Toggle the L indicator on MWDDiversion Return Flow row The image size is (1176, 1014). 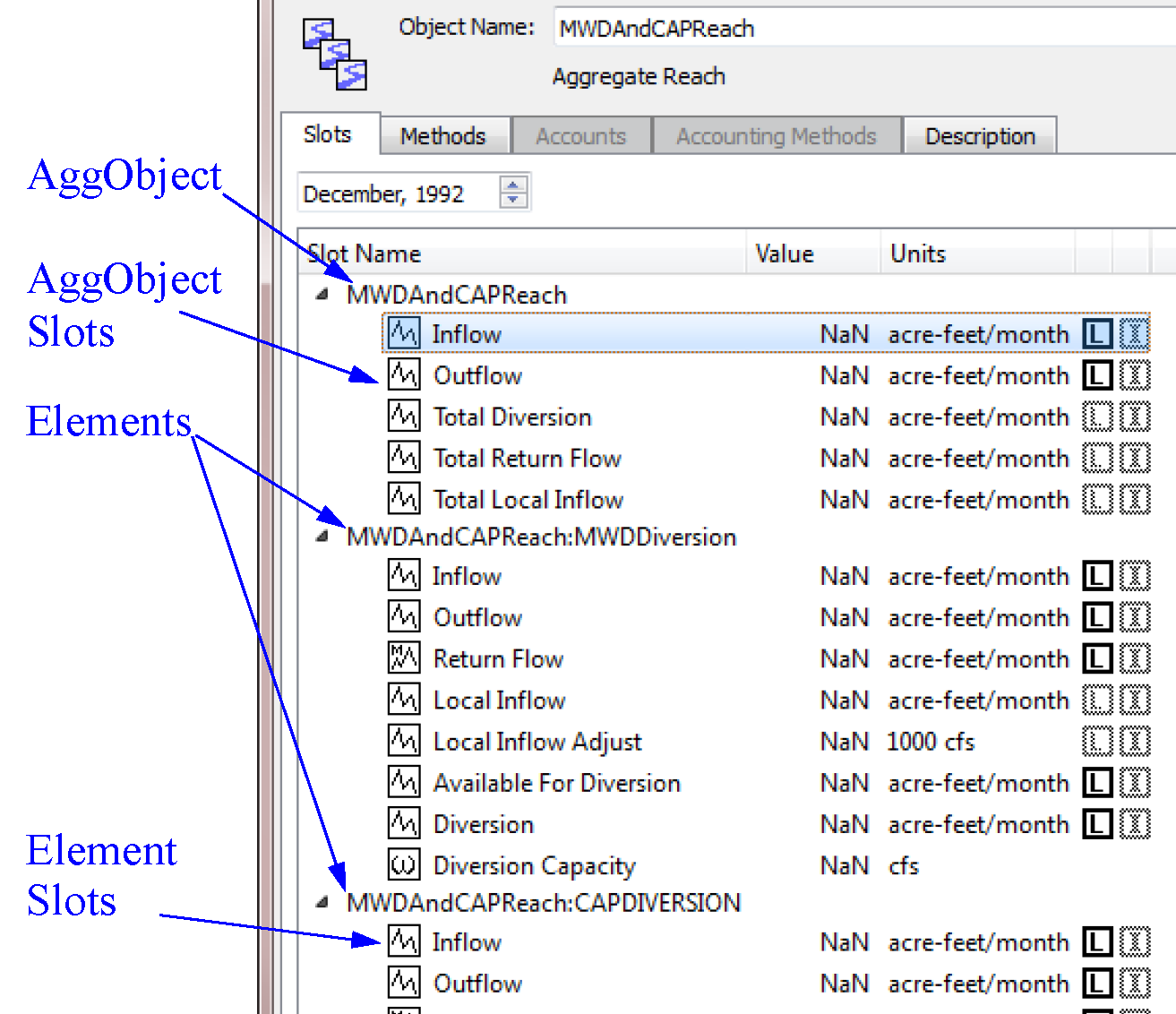tap(1097, 659)
